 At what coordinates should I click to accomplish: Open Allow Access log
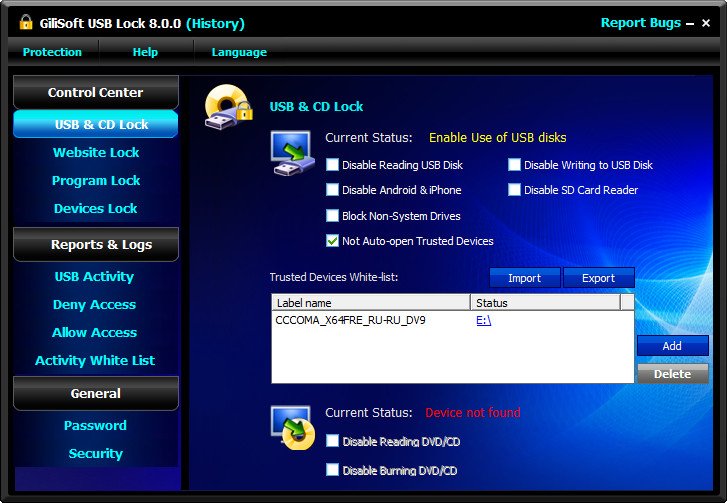click(95, 332)
